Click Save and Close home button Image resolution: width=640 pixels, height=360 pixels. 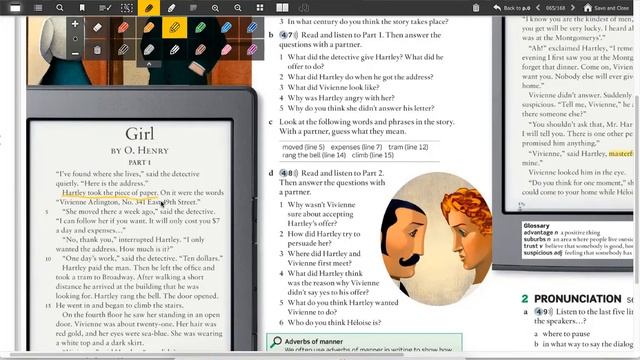(606, 8)
